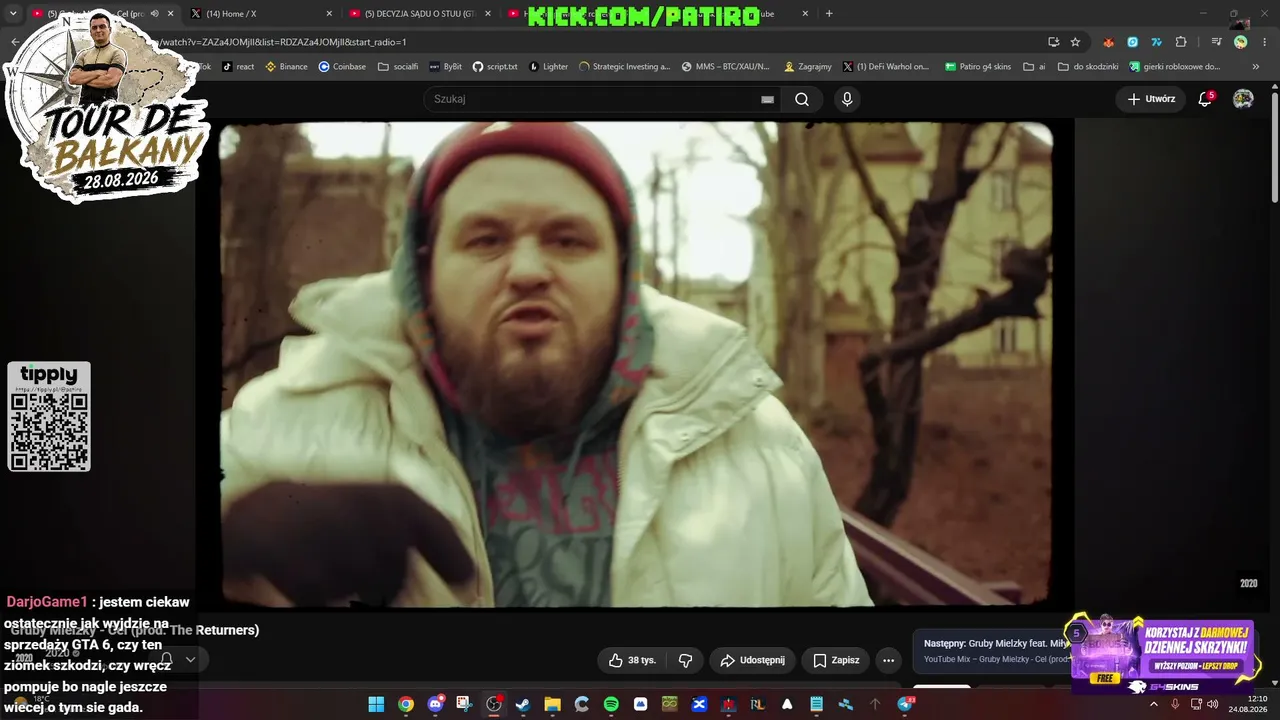Click the microphone icon in system tray

[x=1175, y=704]
